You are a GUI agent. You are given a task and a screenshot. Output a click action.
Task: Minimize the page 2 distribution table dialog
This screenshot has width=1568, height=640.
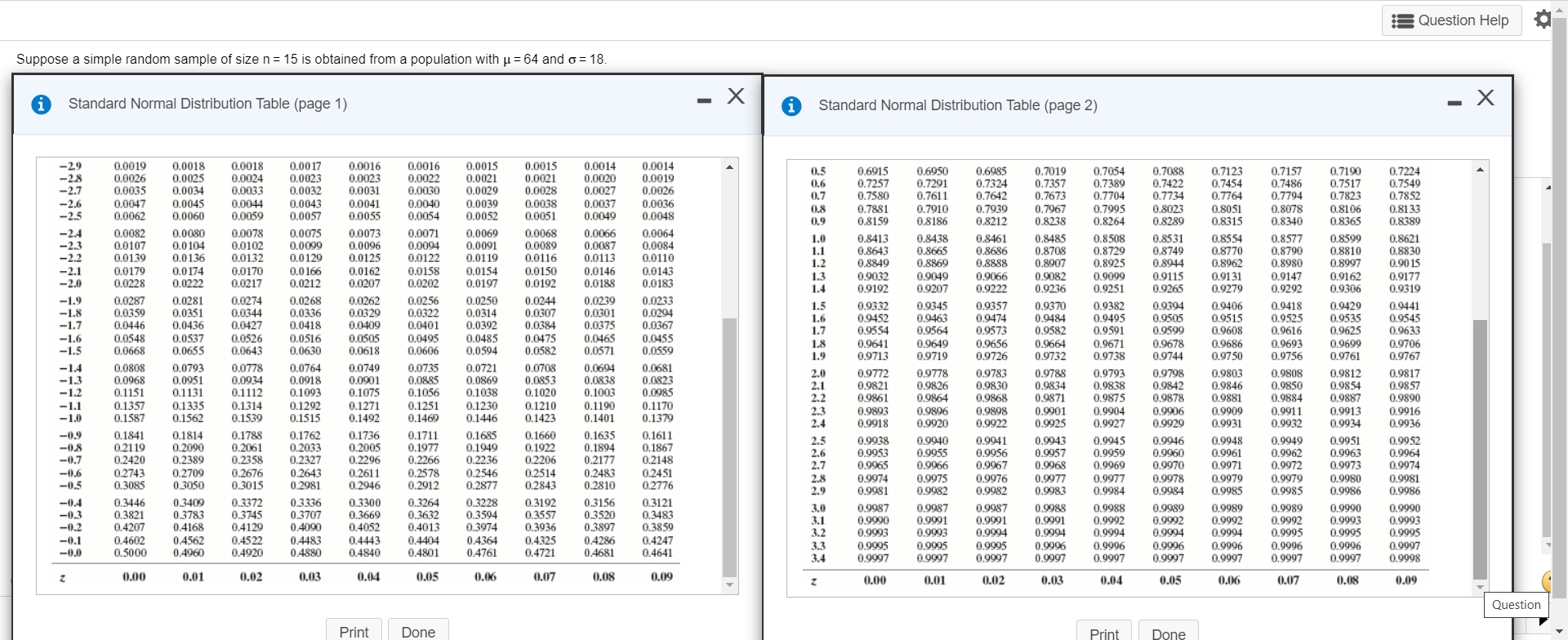pyautogui.click(x=1454, y=103)
